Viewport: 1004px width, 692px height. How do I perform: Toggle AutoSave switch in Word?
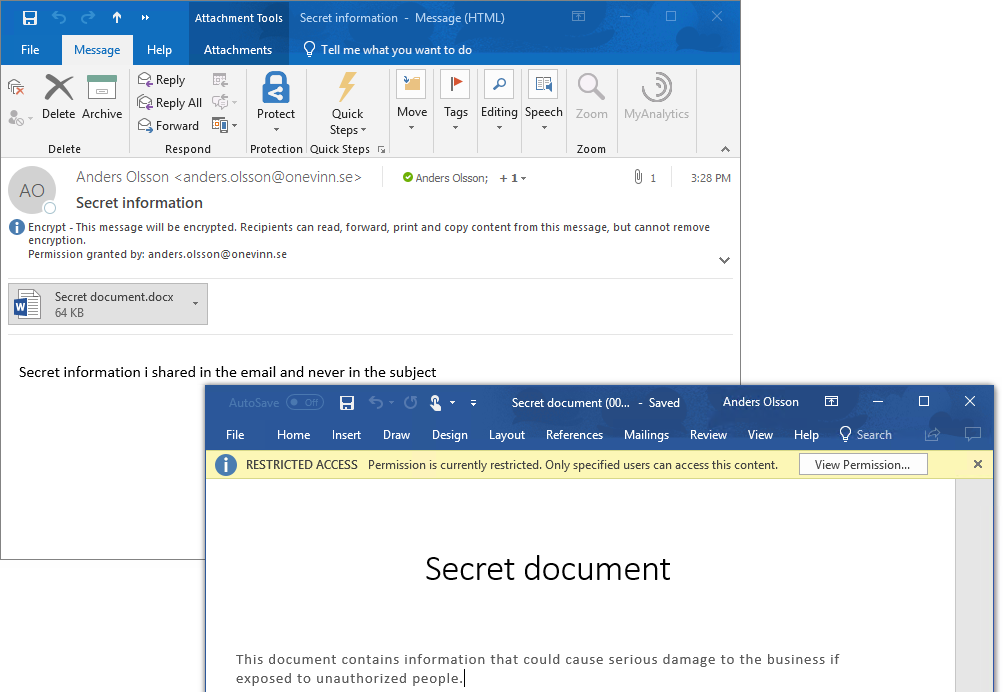[x=304, y=403]
